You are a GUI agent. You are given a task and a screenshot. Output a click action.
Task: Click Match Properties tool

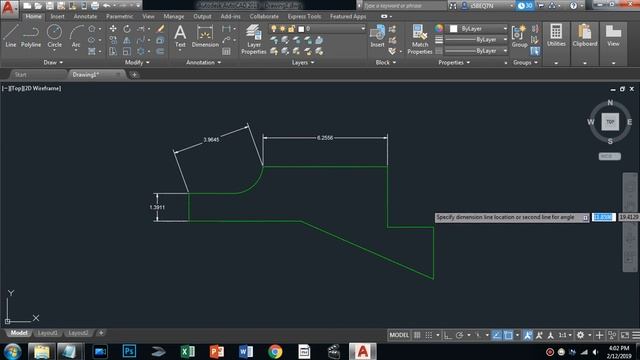coord(420,39)
